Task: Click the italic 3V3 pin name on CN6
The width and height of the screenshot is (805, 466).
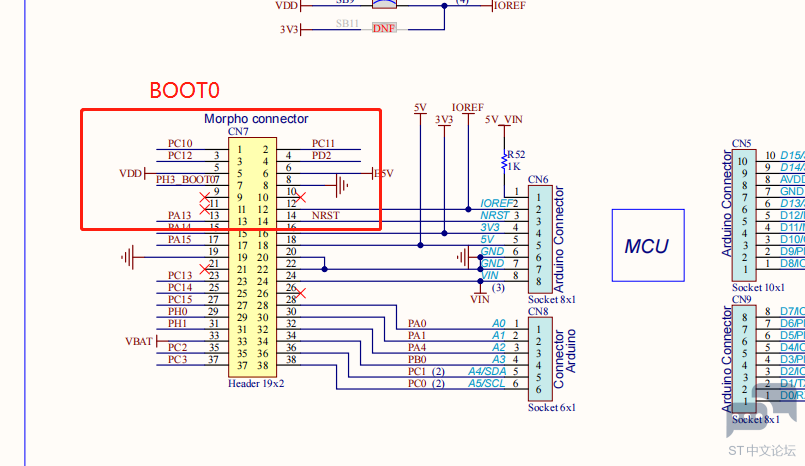Action: 490,227
